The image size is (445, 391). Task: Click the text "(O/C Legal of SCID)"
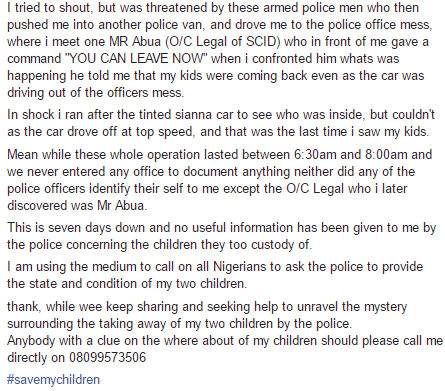222,42
